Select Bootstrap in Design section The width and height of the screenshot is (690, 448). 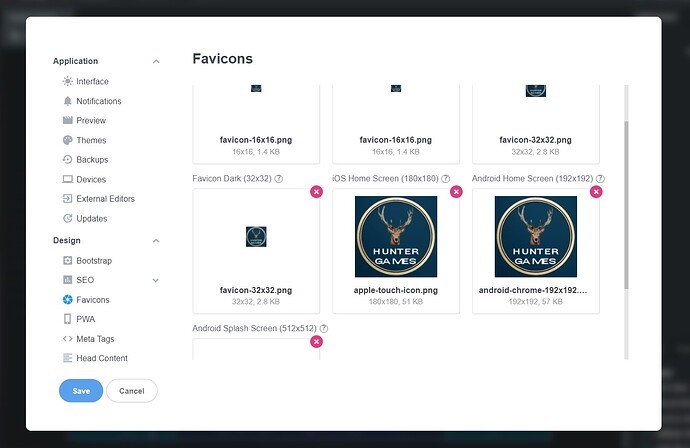tap(94, 261)
